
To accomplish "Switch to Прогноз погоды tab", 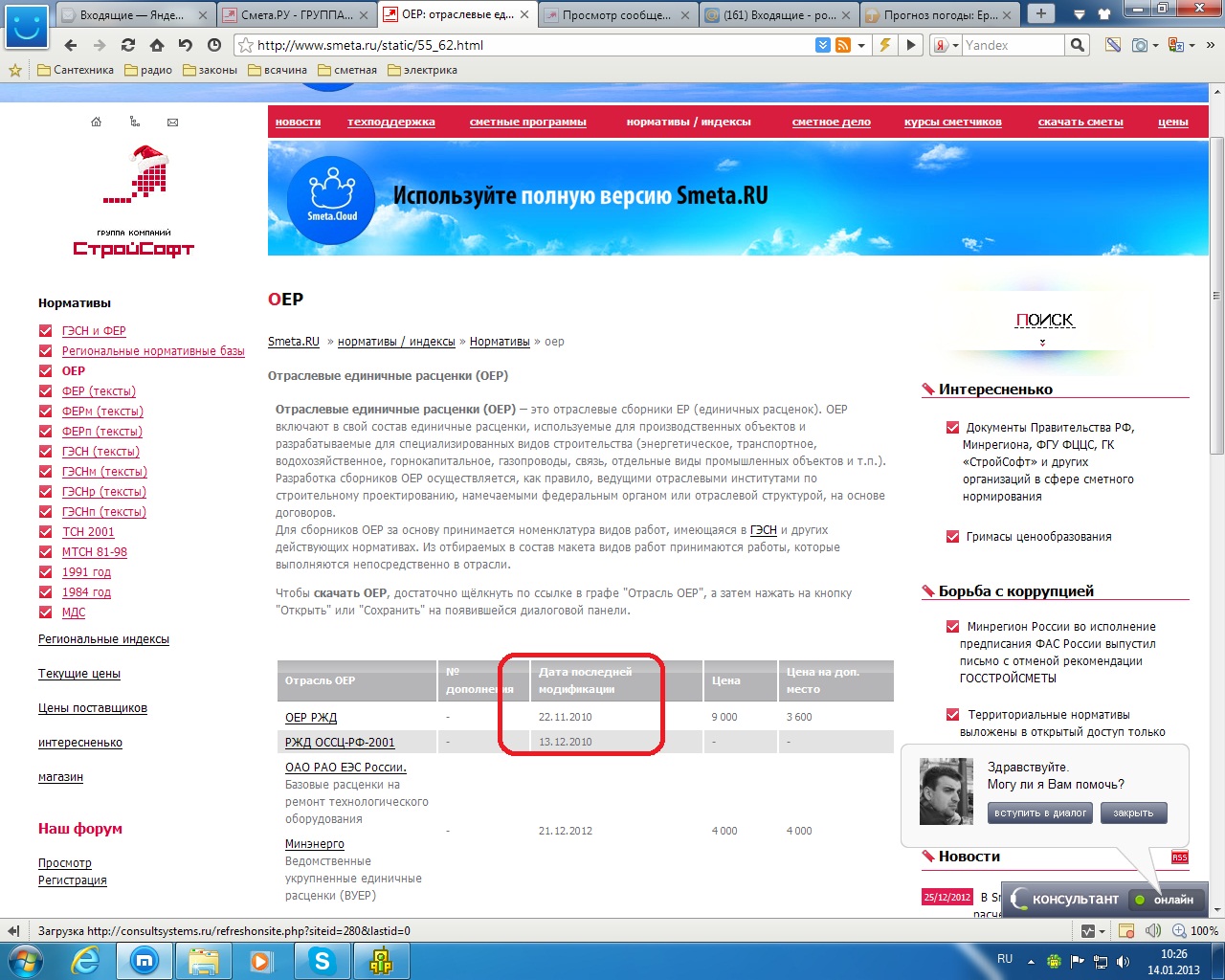I will tap(939, 15).
